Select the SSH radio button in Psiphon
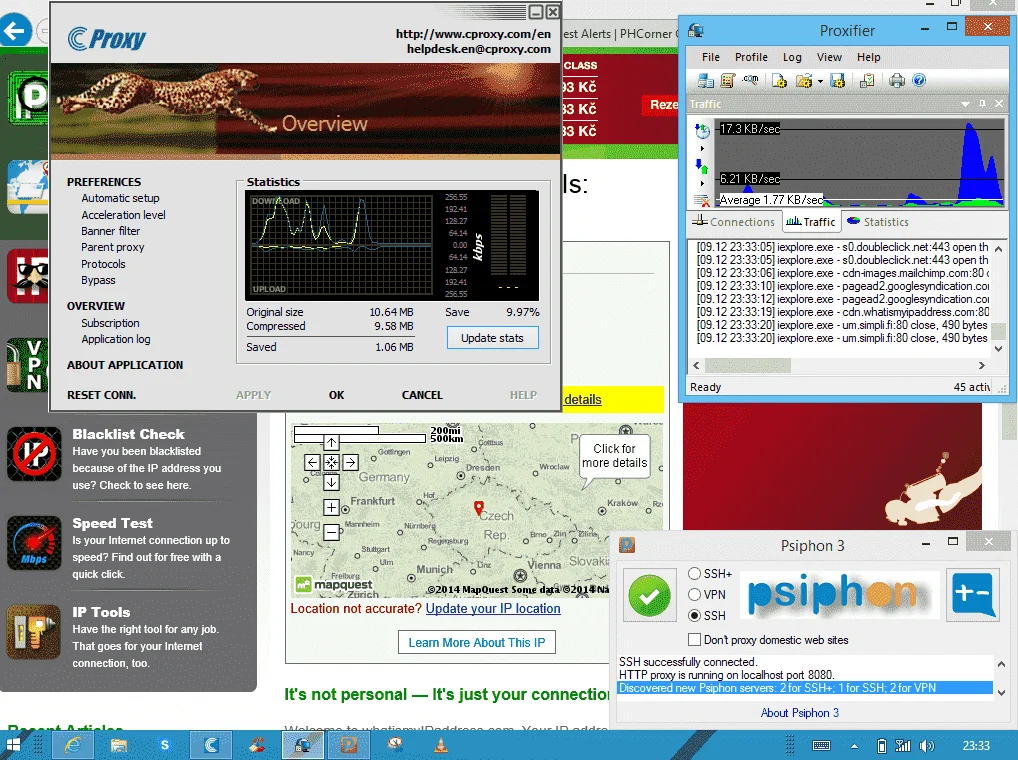1018x760 pixels. pyautogui.click(x=695, y=615)
